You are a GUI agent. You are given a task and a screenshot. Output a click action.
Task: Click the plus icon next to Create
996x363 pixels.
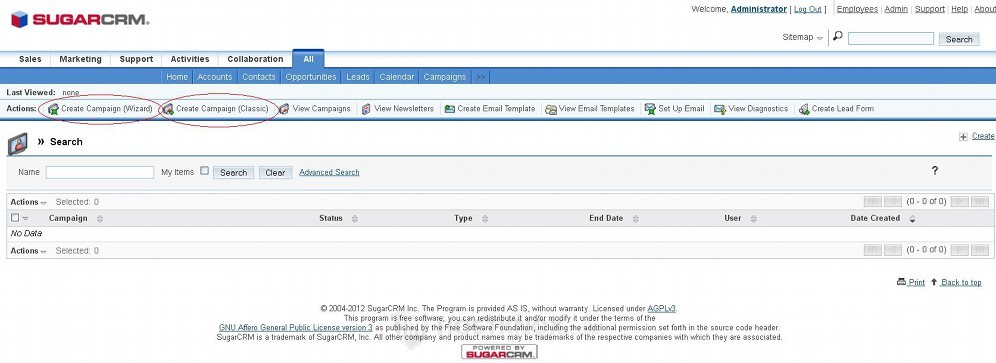[x=964, y=137]
